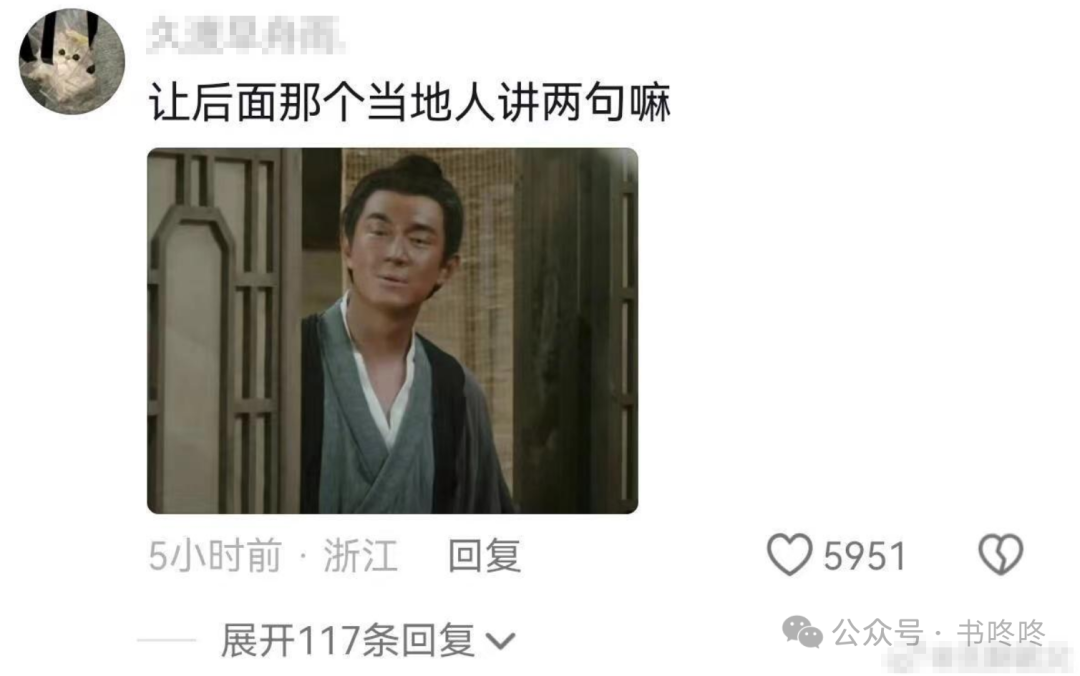
Task: Click the man's face in the image
Action: pos(399,243)
